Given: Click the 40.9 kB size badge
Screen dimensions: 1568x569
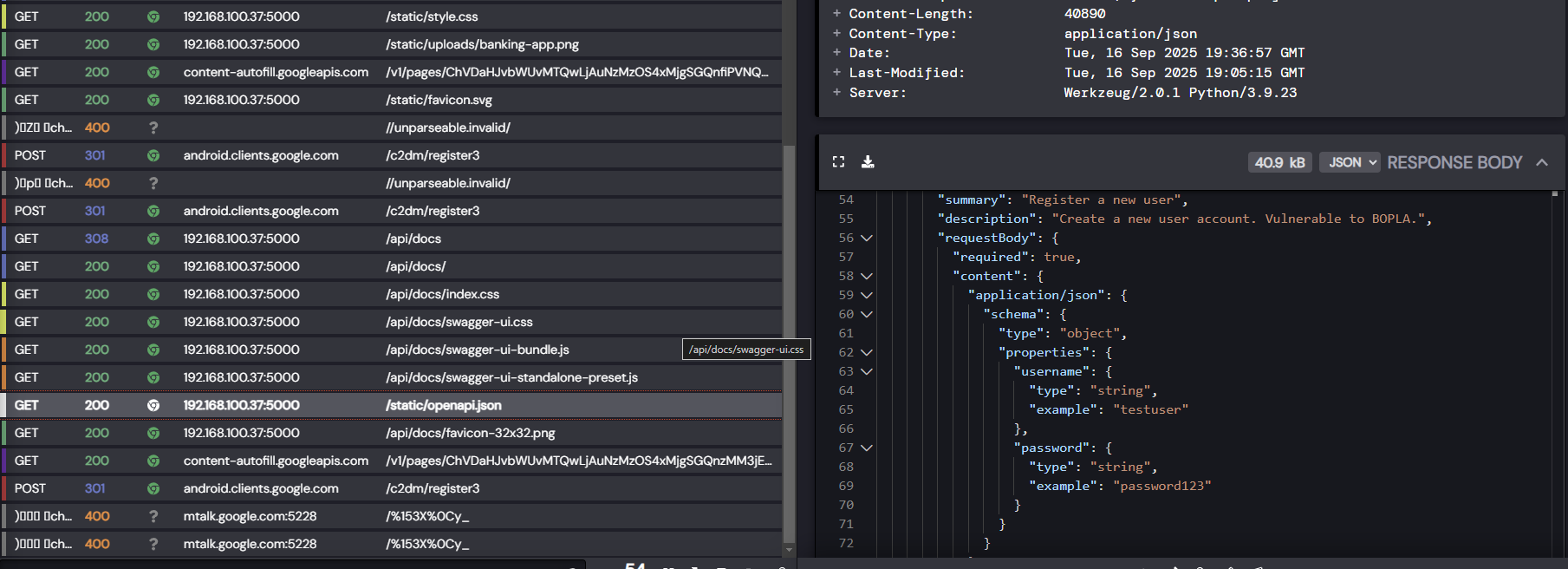Looking at the screenshot, I should pos(1279,162).
